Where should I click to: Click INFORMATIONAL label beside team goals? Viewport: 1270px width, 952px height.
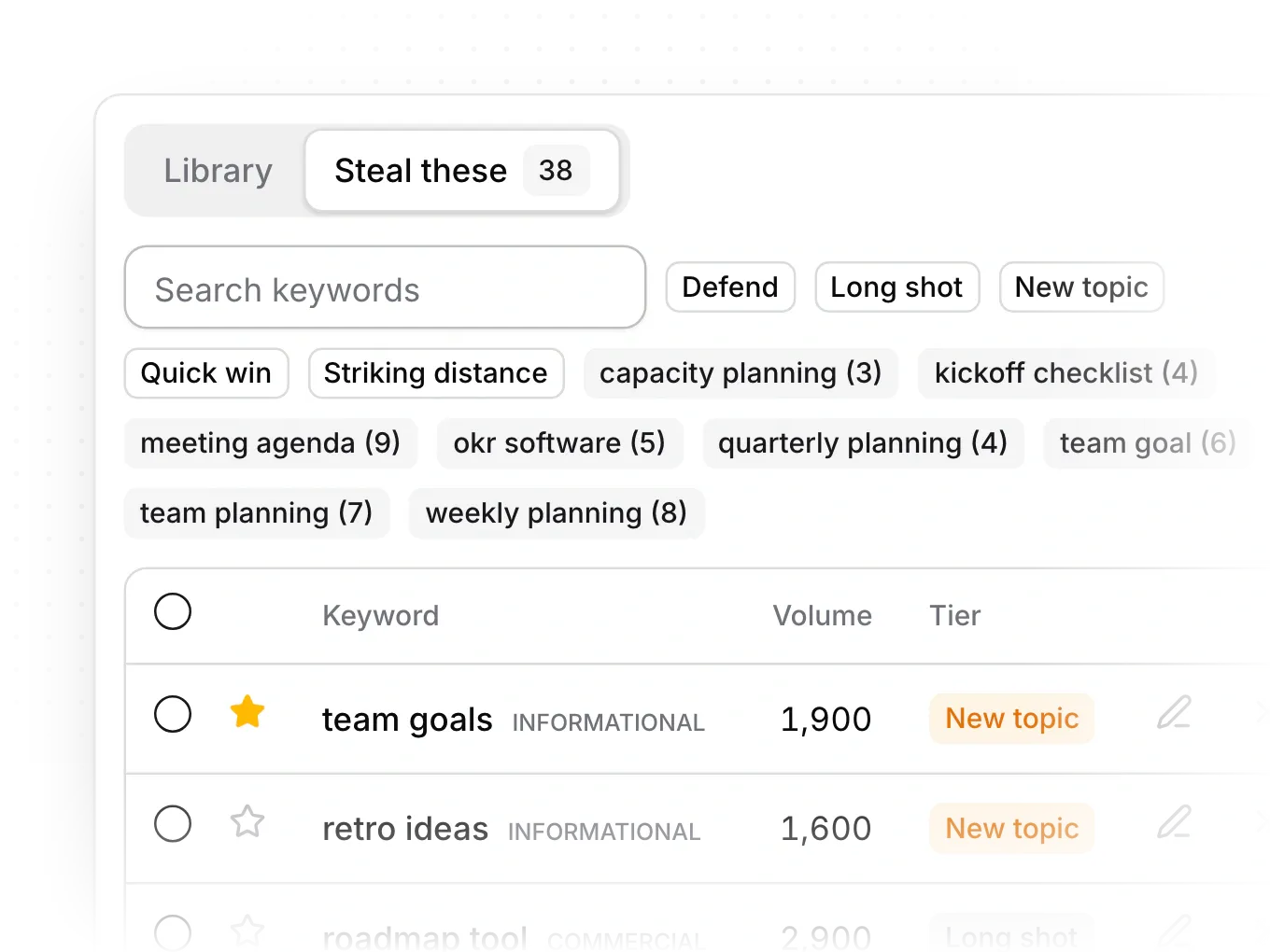pos(609,723)
